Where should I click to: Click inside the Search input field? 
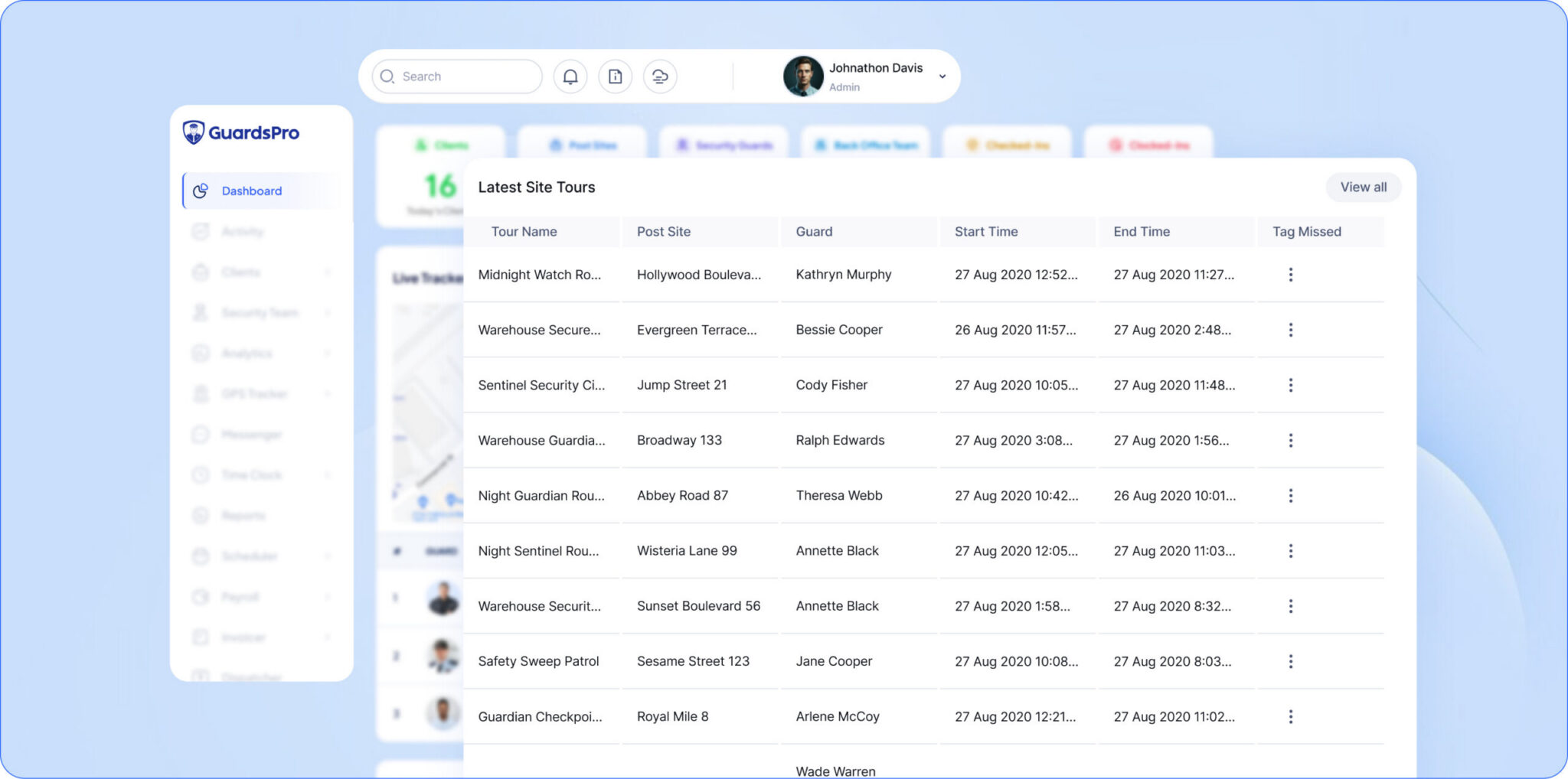click(467, 77)
